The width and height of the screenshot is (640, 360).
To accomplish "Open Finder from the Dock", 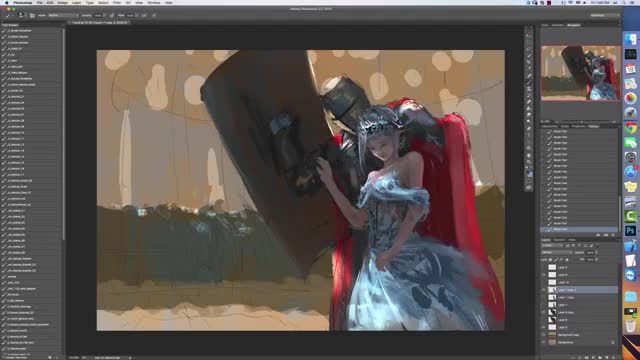I will click(x=630, y=39).
